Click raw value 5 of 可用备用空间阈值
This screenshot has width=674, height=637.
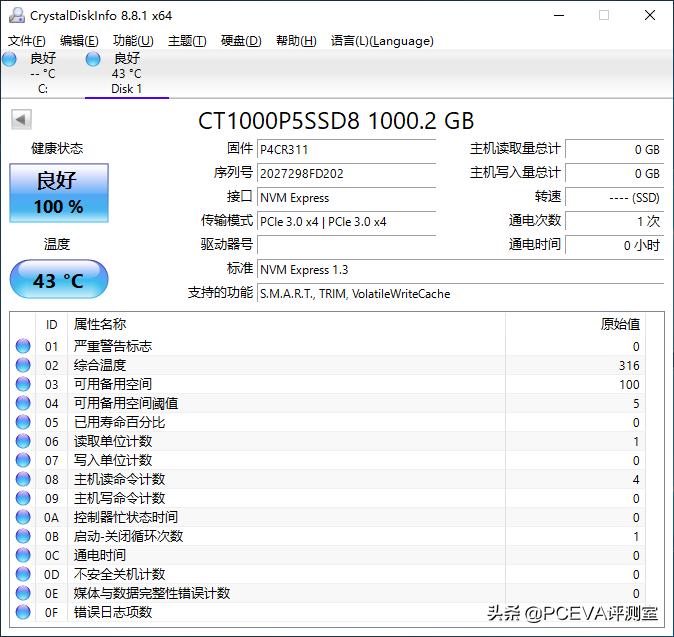point(636,404)
